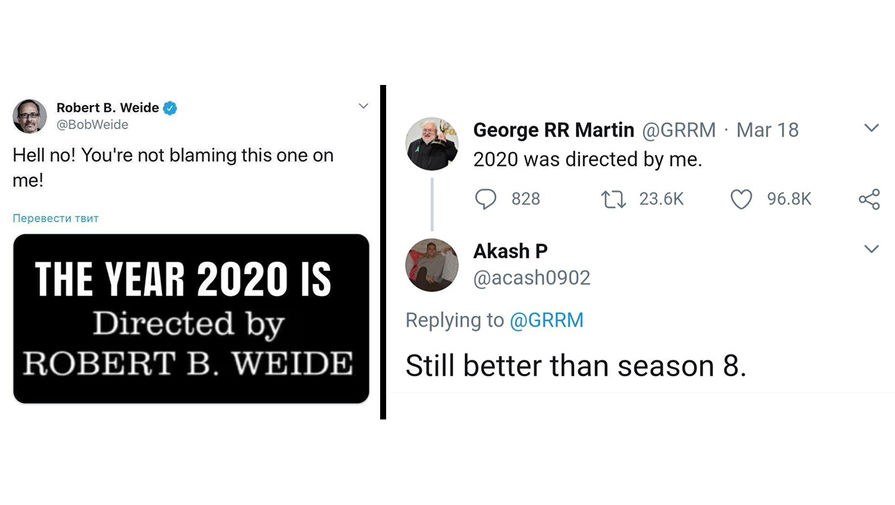895x505 pixels.
Task: Click the George RR Martin display name
Action: coord(553,130)
